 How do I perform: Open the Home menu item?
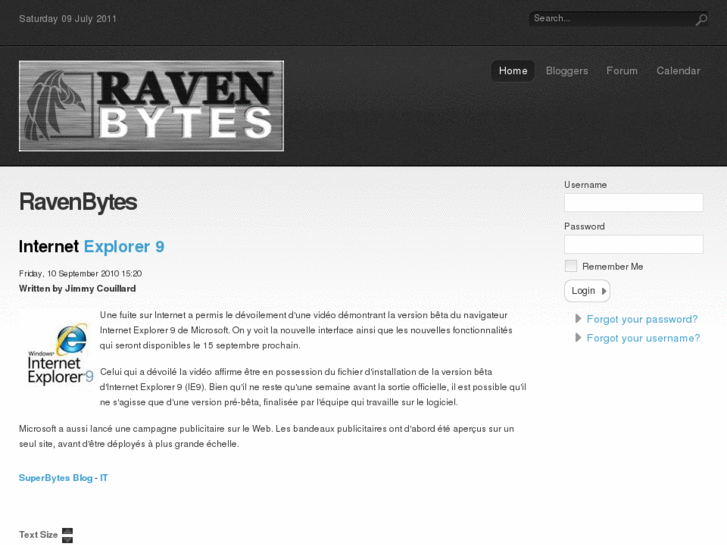[513, 71]
